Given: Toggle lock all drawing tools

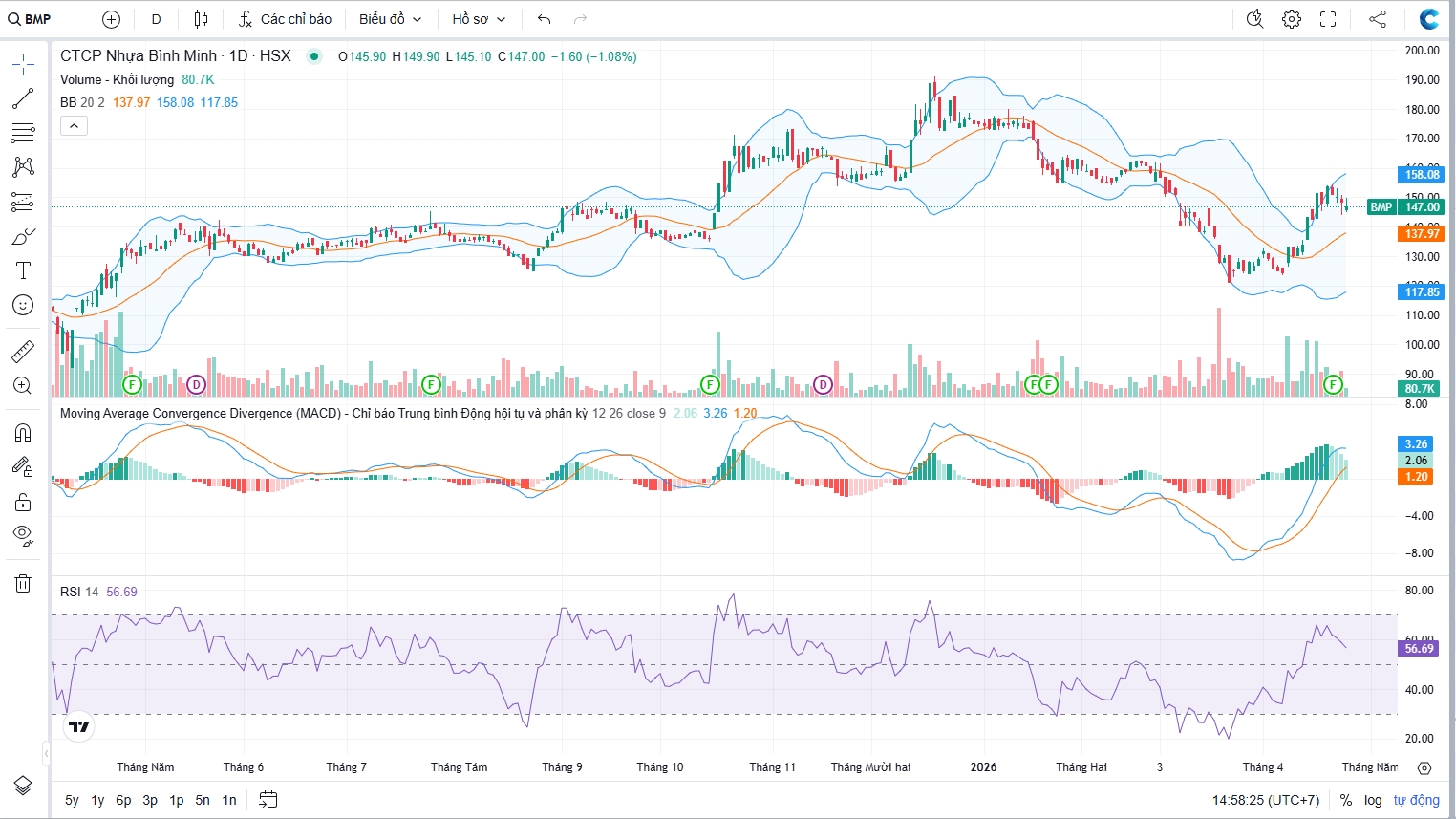Looking at the screenshot, I should coord(23,503).
